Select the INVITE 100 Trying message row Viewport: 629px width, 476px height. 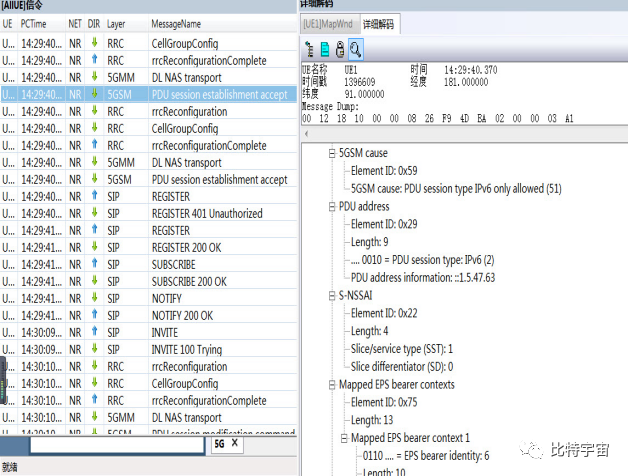148,349
